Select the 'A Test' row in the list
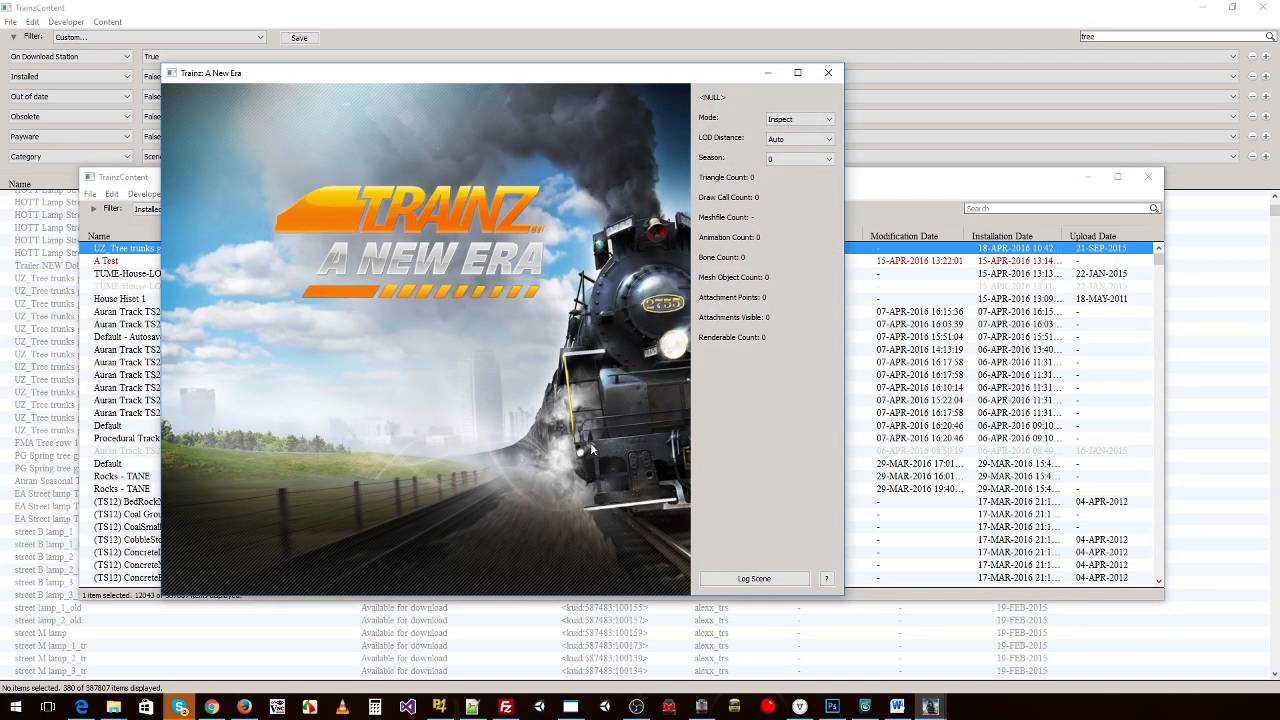Viewport: 1280px width, 720px height. 106,261
